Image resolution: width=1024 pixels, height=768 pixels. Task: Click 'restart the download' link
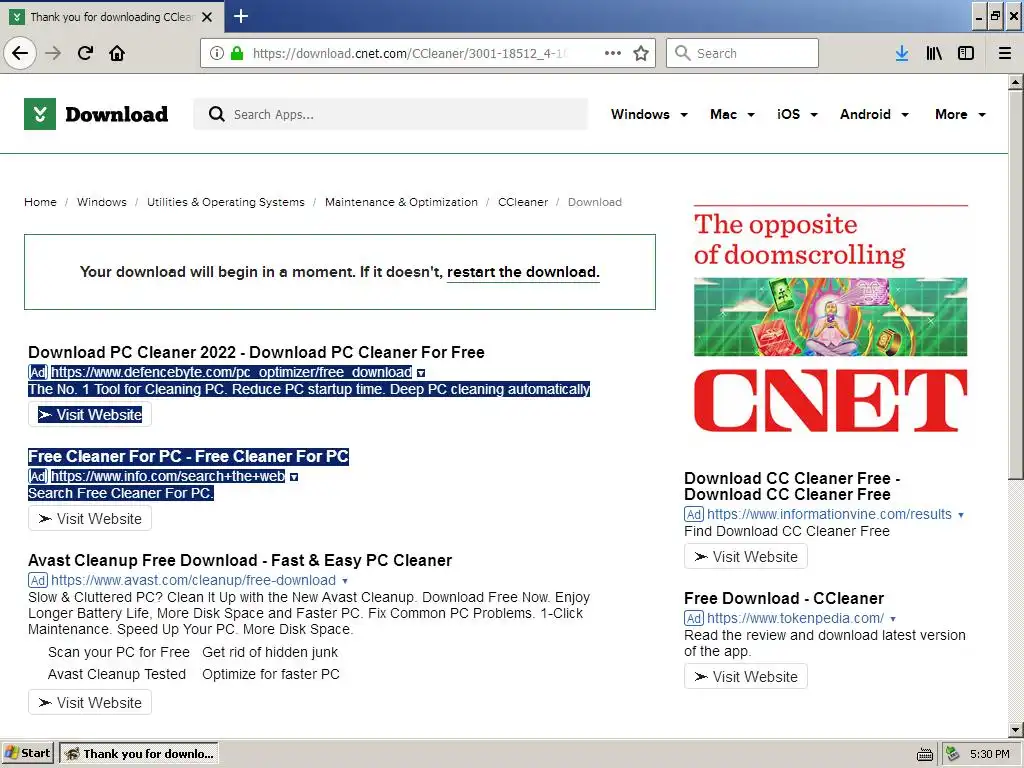pos(523,272)
